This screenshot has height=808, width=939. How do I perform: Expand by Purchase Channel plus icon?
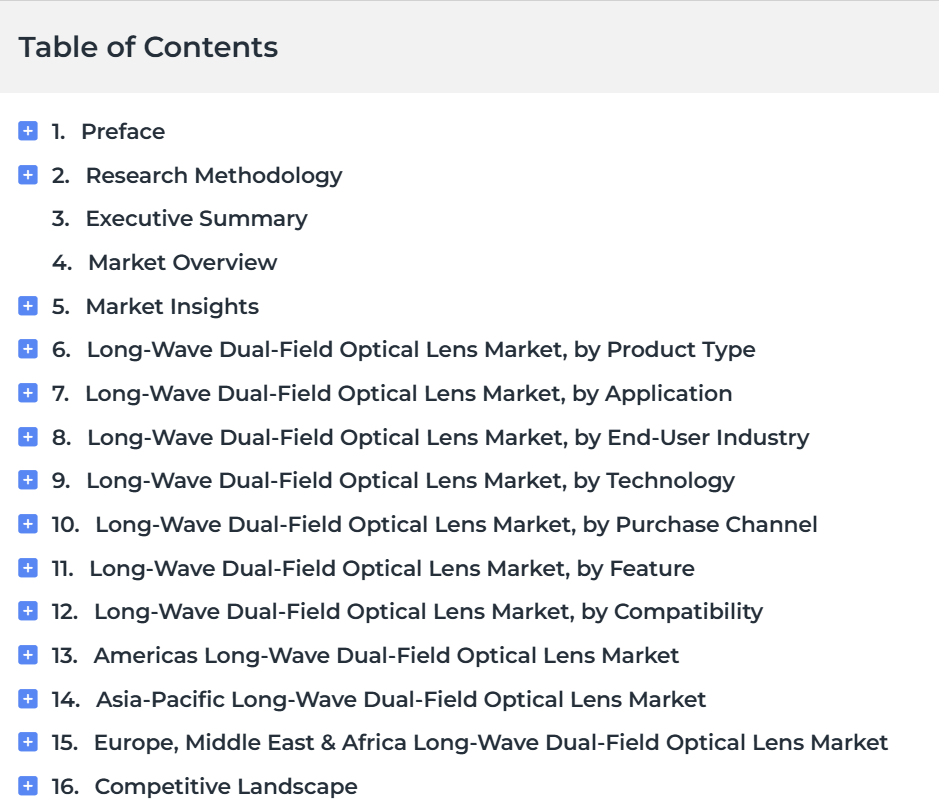[x=28, y=523]
